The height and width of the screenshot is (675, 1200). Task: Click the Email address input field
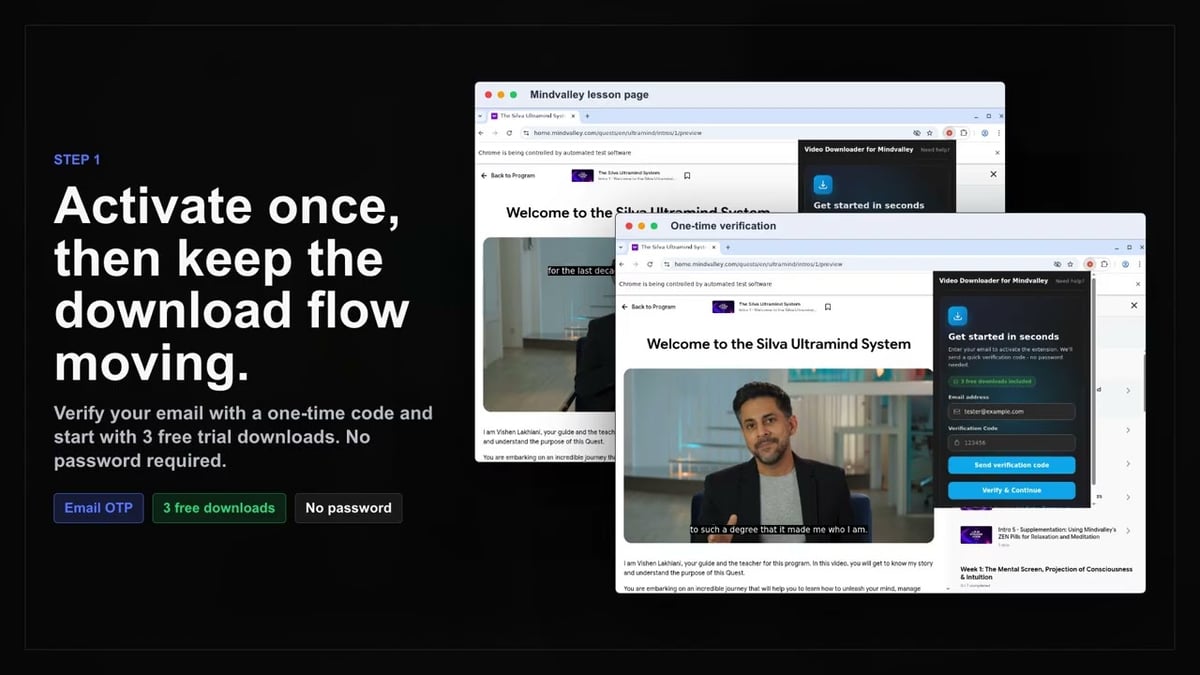(x=1012, y=411)
